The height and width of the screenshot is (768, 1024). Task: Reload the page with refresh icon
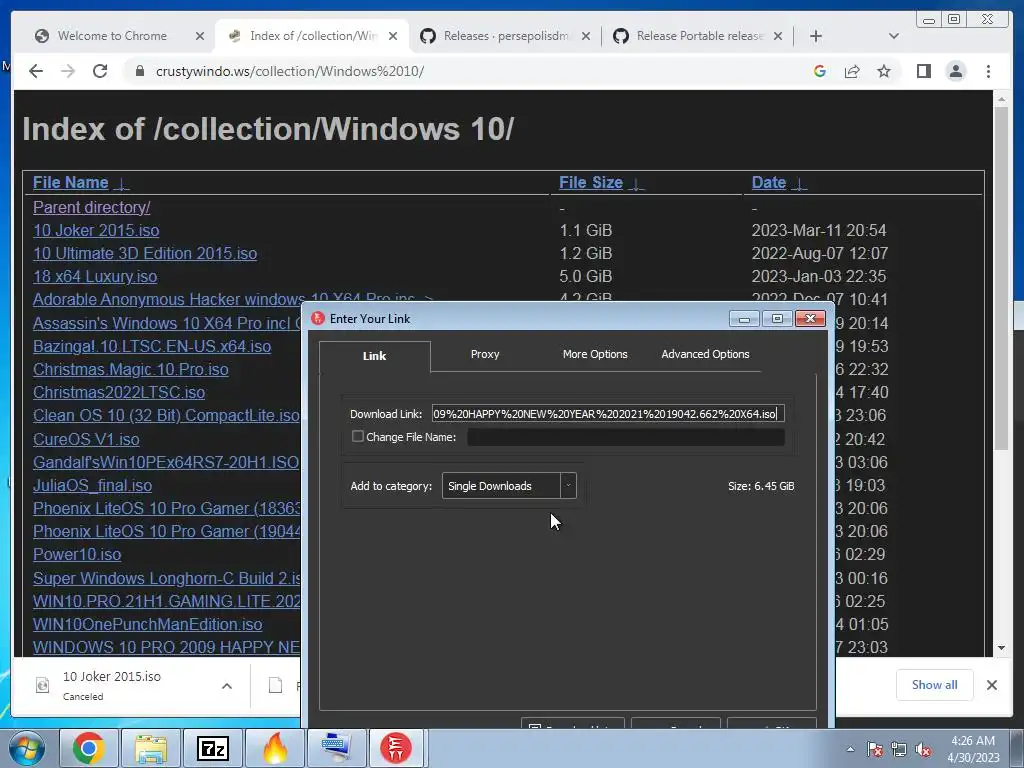100,71
